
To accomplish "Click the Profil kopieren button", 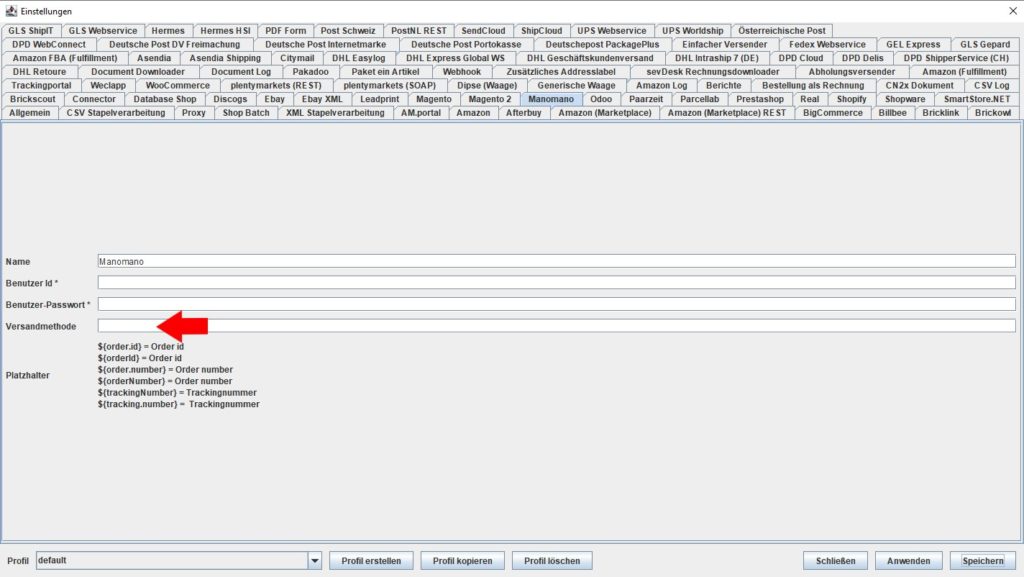I will tap(462, 561).
